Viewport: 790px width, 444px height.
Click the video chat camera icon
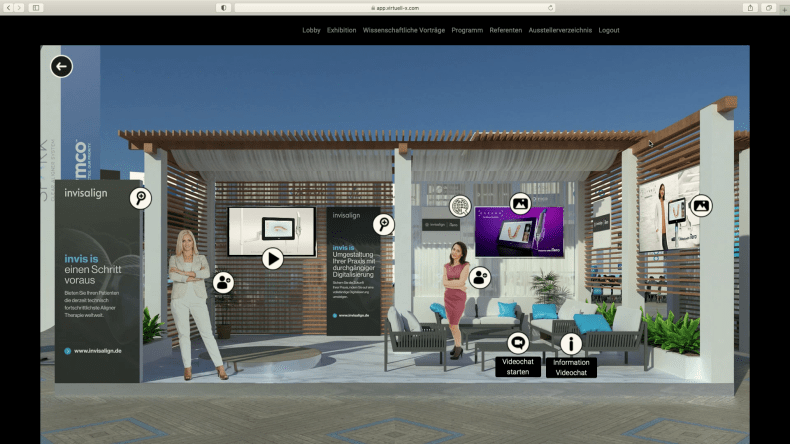(518, 343)
